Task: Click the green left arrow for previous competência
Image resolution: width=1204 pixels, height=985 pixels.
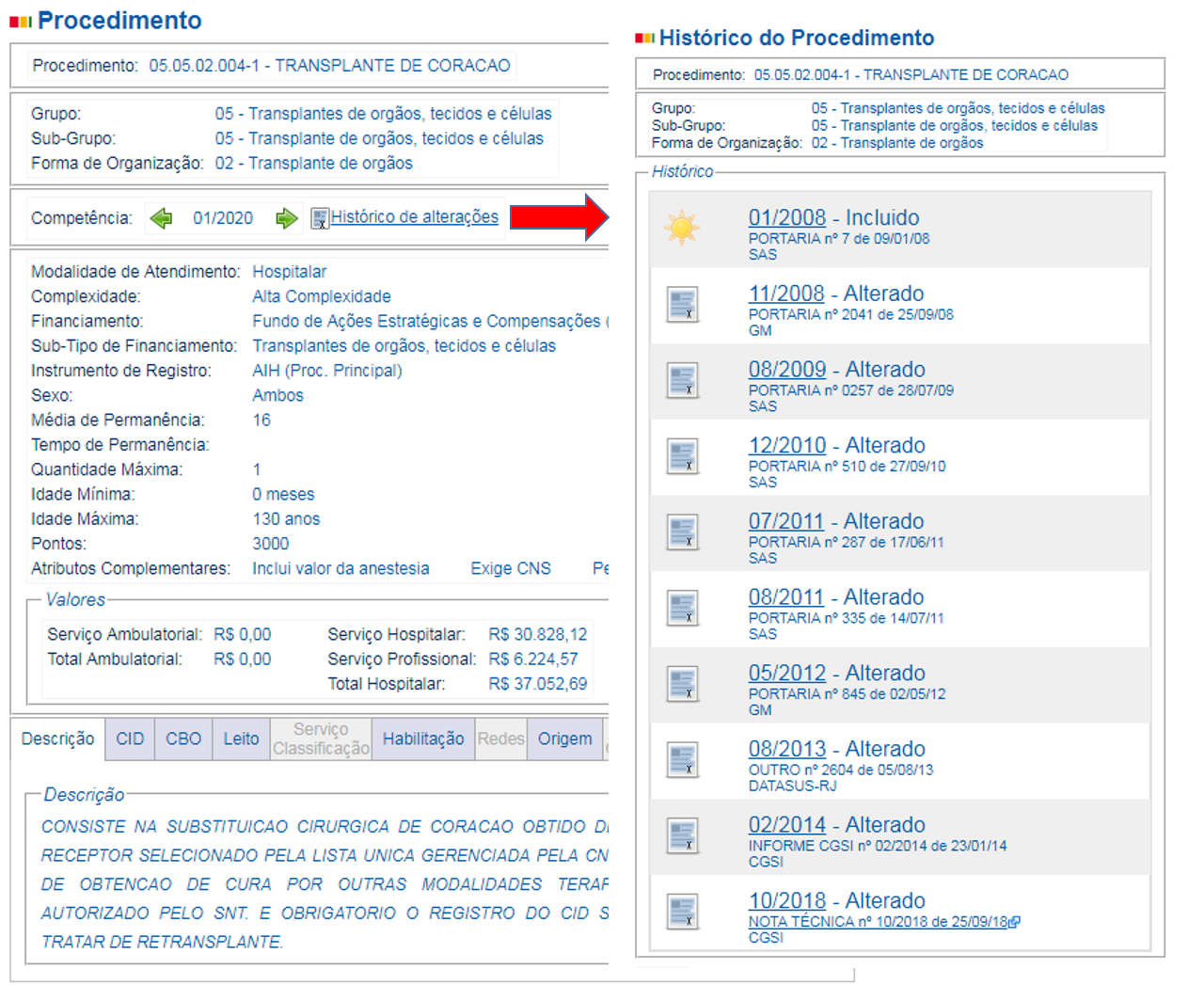Action: 162,218
